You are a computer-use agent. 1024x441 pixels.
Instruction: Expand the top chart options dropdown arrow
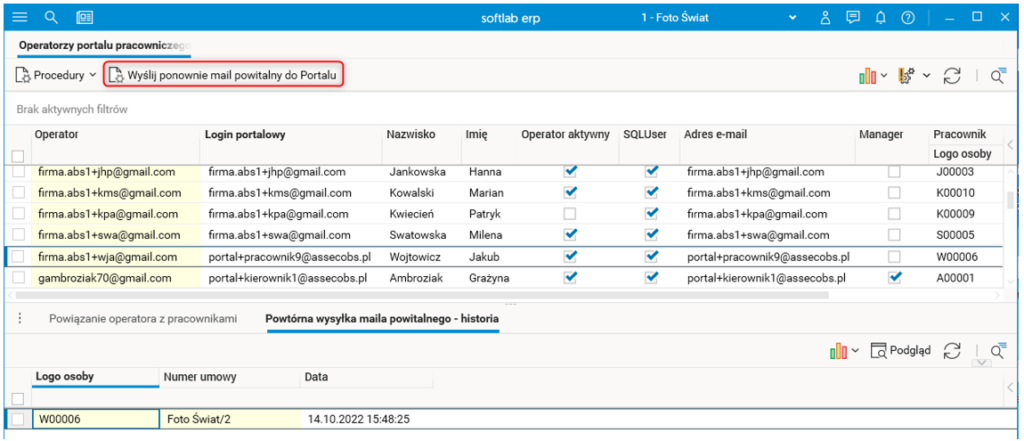click(884, 76)
